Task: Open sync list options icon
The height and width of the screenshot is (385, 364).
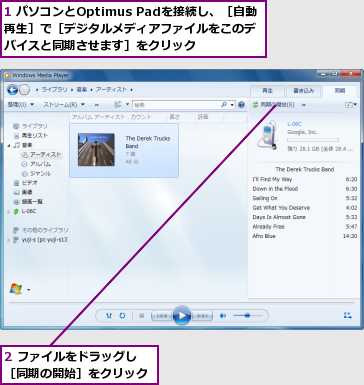Action: pos(349,105)
